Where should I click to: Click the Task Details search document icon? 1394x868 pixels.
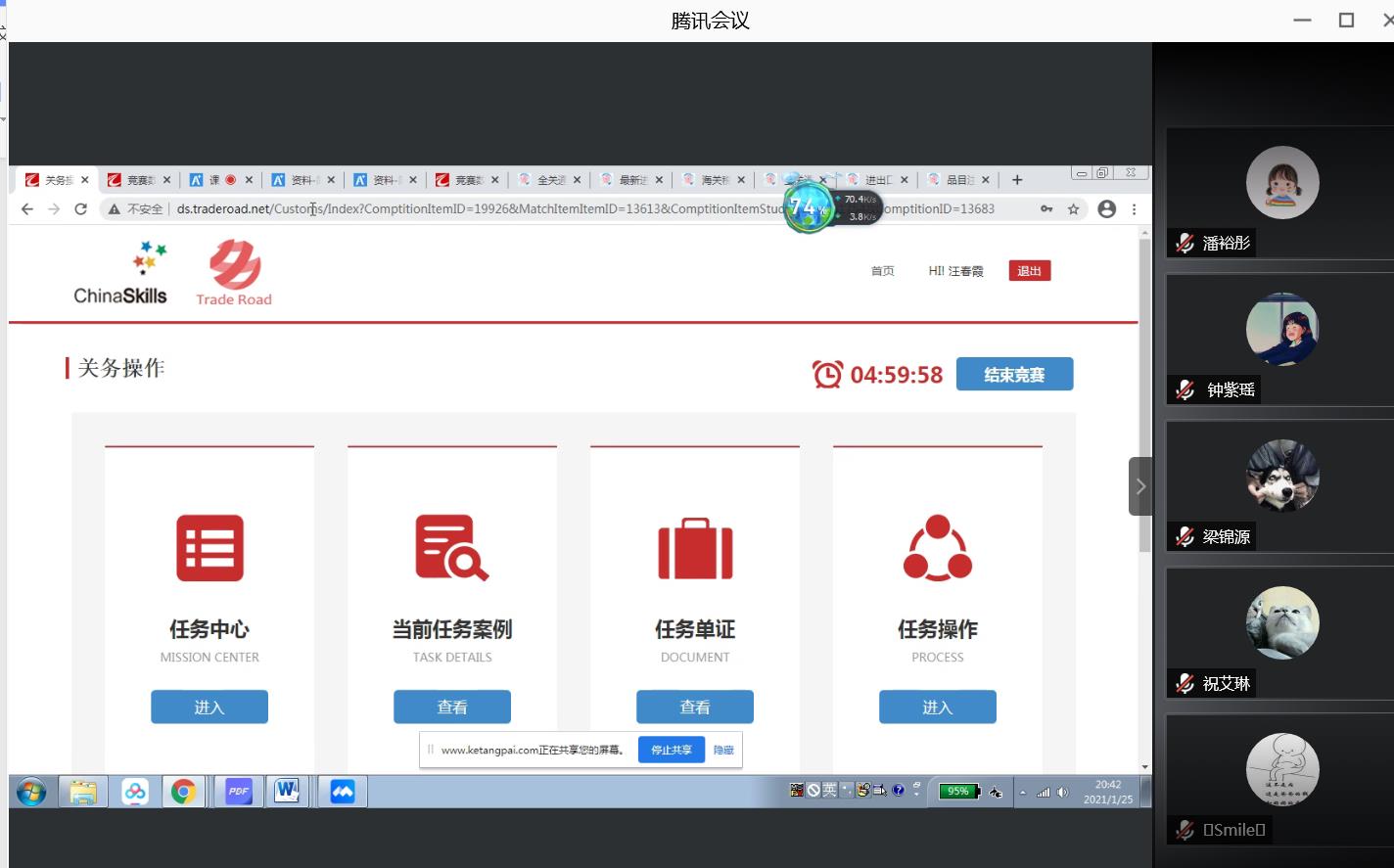click(451, 548)
